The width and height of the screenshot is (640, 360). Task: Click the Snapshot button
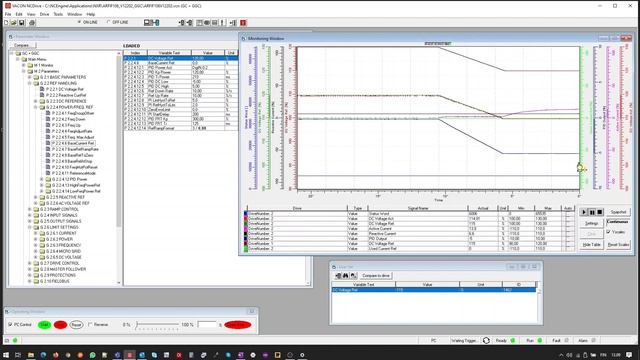pos(618,212)
